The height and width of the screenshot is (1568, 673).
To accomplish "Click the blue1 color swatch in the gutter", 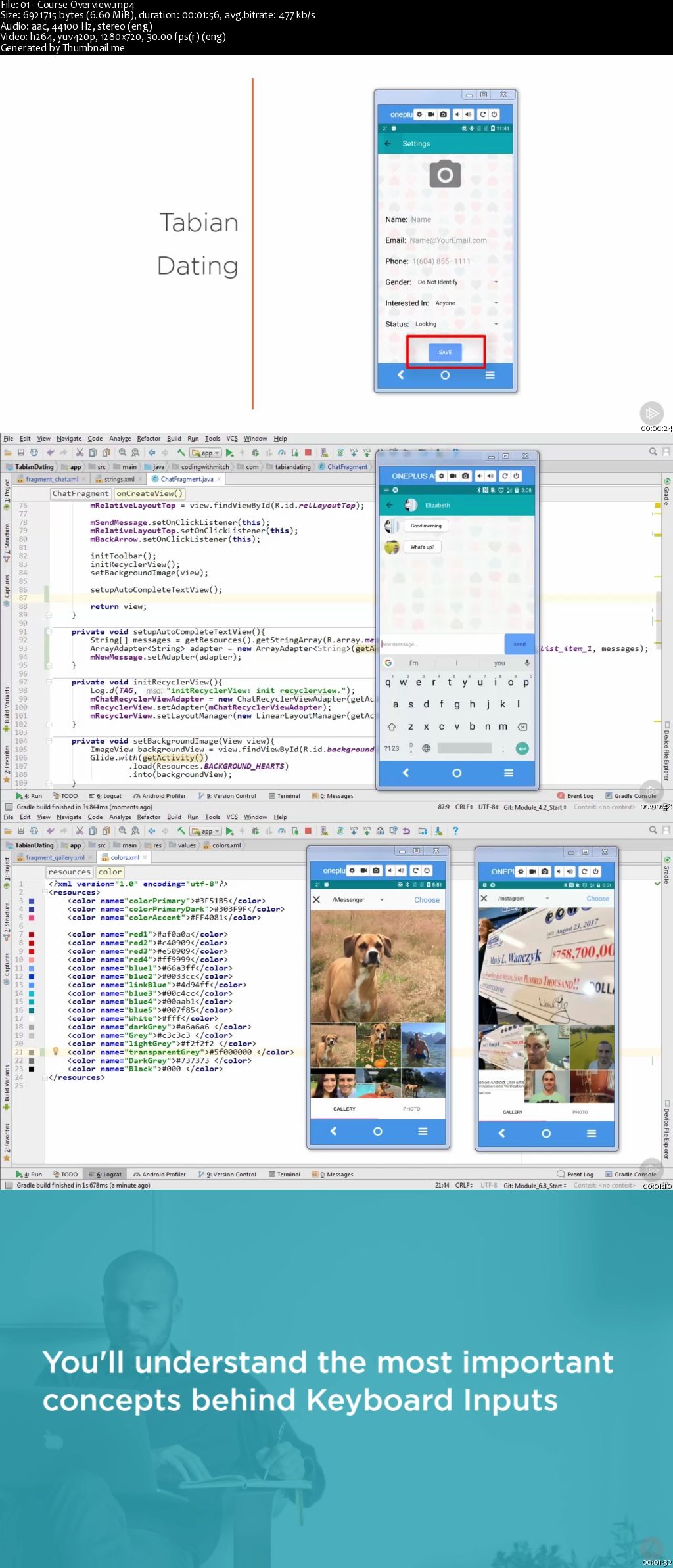I will point(32,968).
